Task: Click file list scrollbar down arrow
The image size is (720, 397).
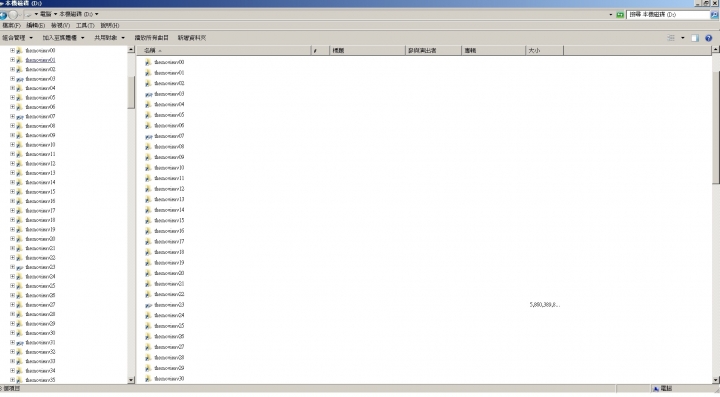Action: coord(716,380)
